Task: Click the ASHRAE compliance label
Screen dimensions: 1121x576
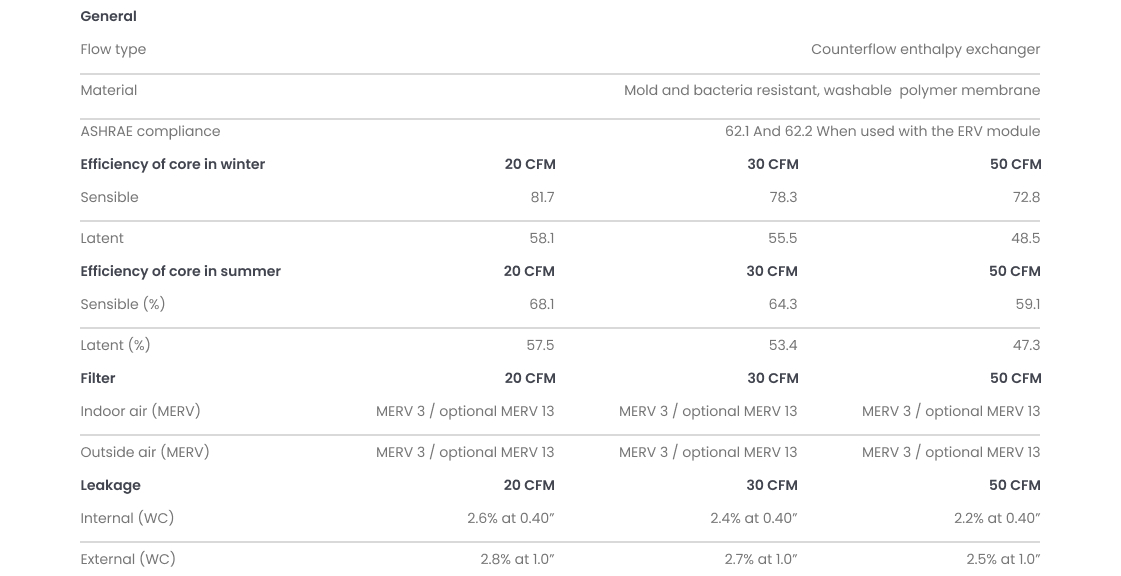Action: pos(150,131)
